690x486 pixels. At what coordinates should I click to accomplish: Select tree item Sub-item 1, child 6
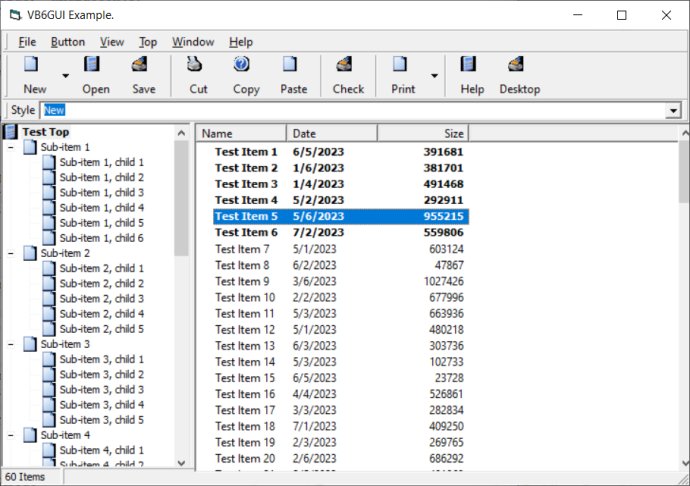click(x=102, y=238)
